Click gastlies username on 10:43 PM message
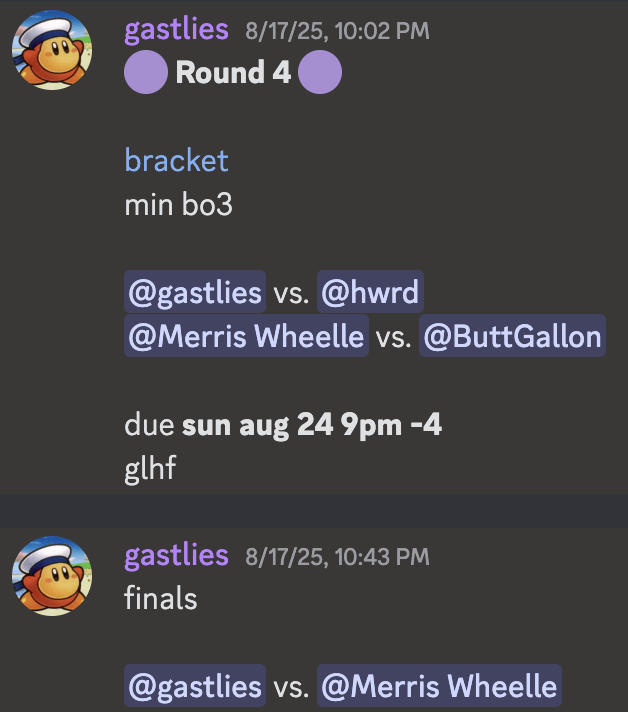 [176, 556]
